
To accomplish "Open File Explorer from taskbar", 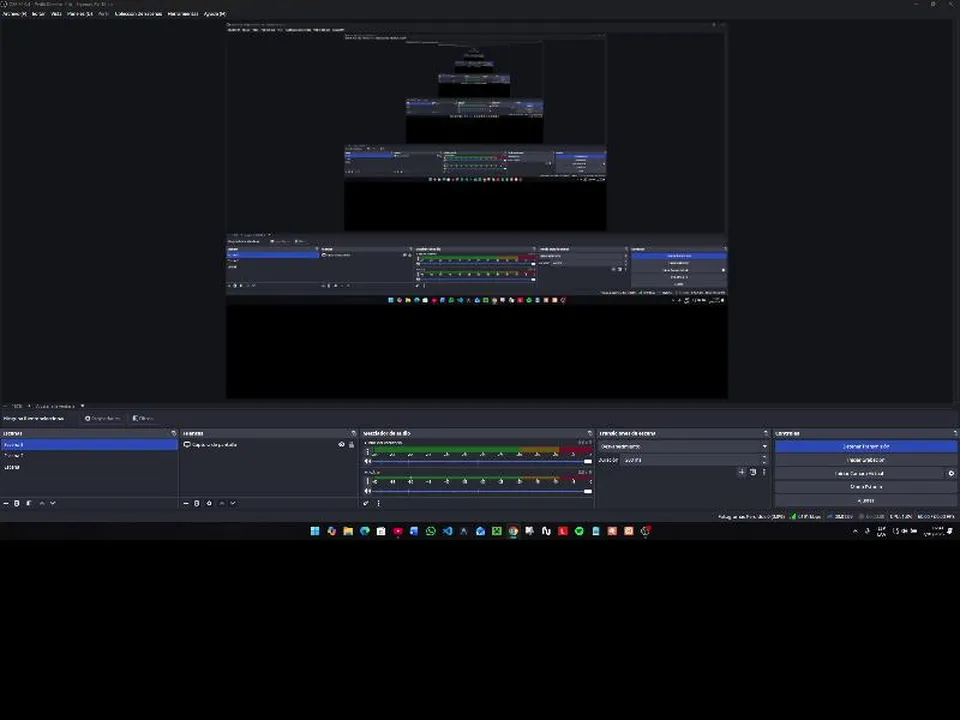I will (348, 531).
